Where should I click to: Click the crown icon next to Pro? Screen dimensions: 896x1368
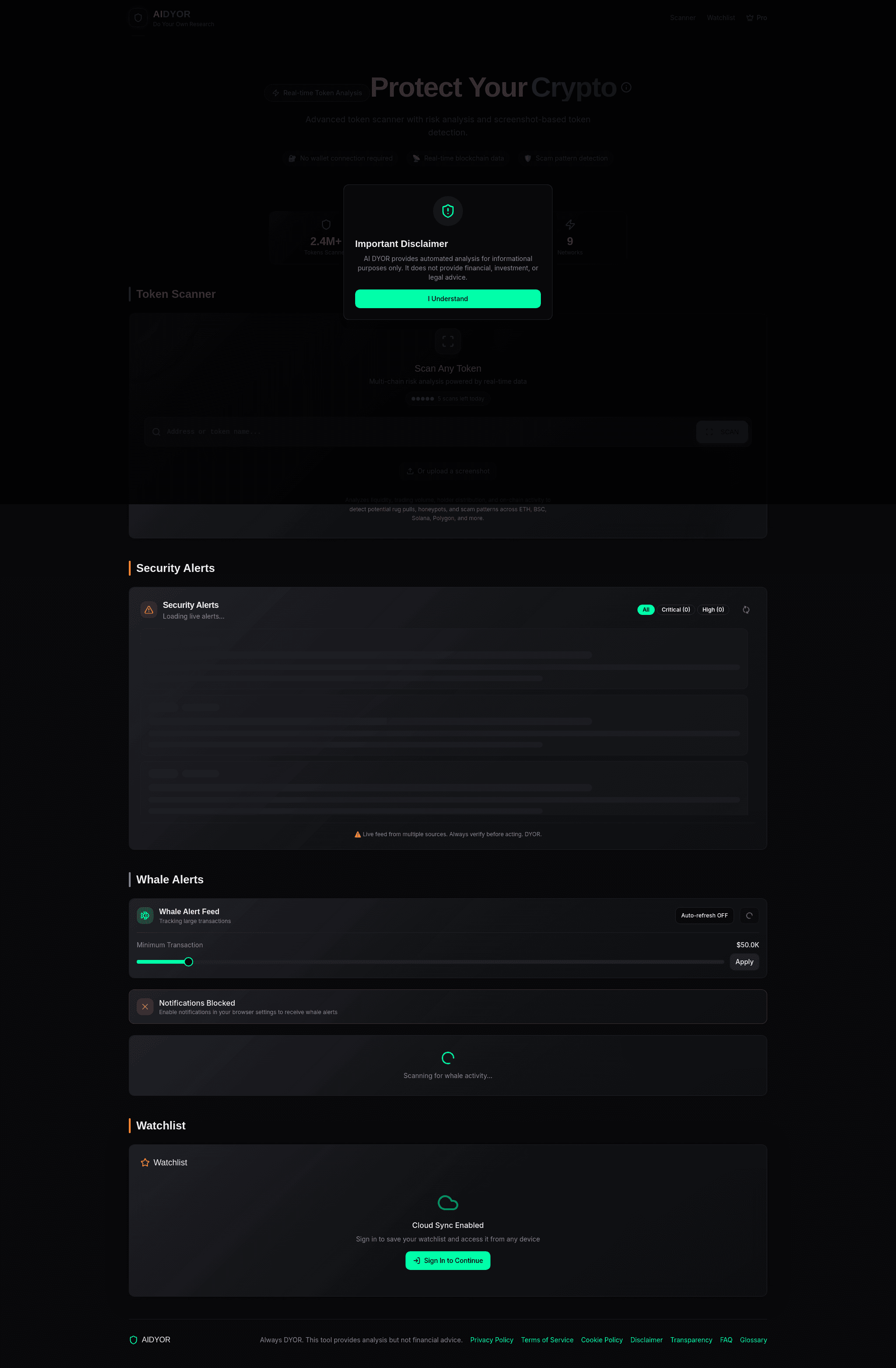coord(749,17)
